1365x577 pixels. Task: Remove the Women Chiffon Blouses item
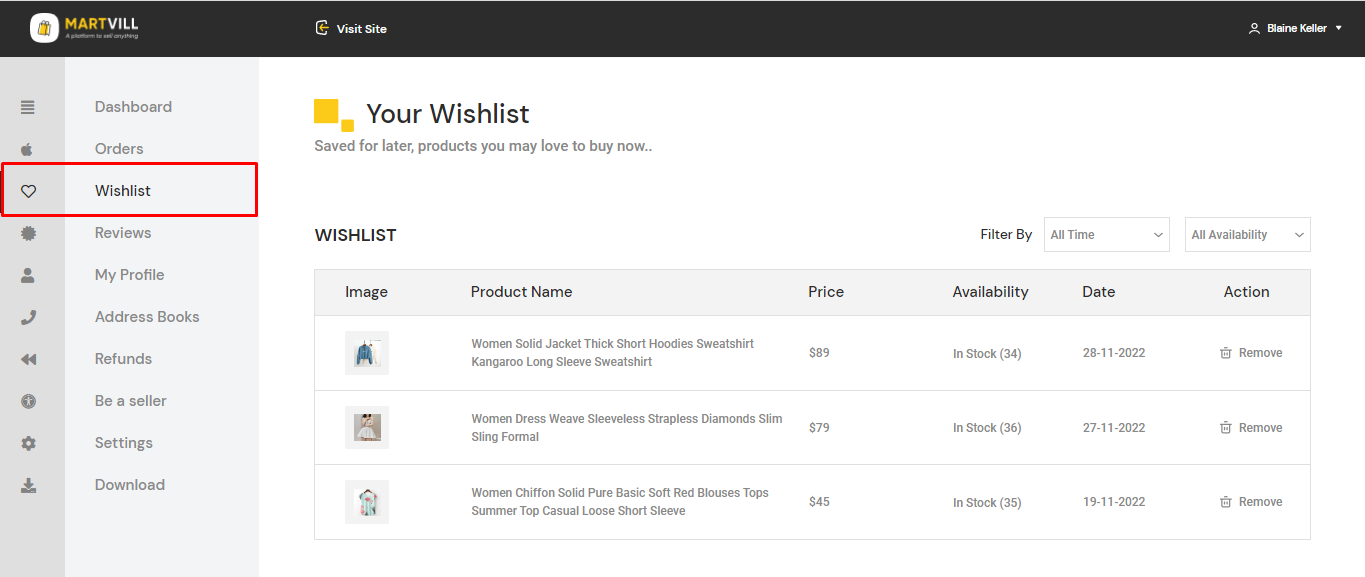pos(1251,502)
